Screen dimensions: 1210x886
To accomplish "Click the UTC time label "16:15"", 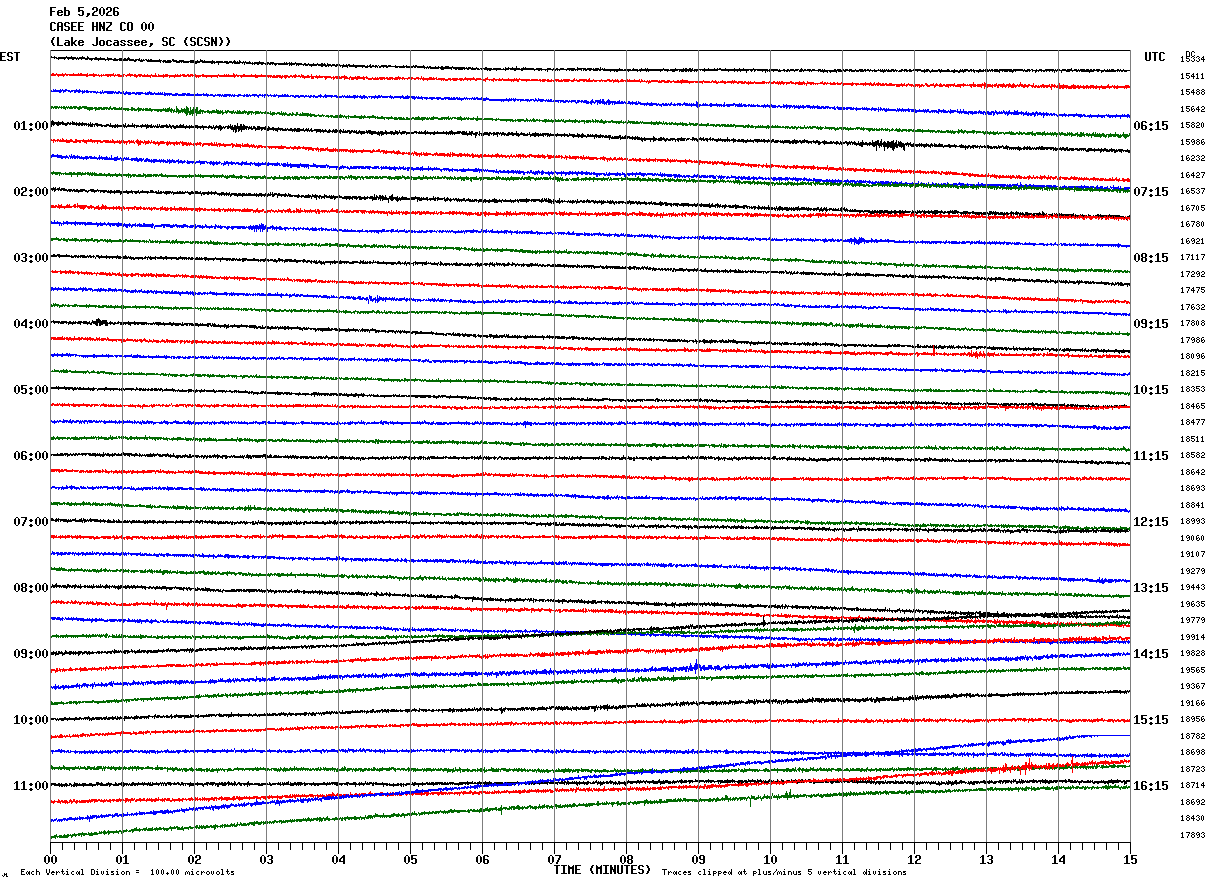I will pos(1151,786).
